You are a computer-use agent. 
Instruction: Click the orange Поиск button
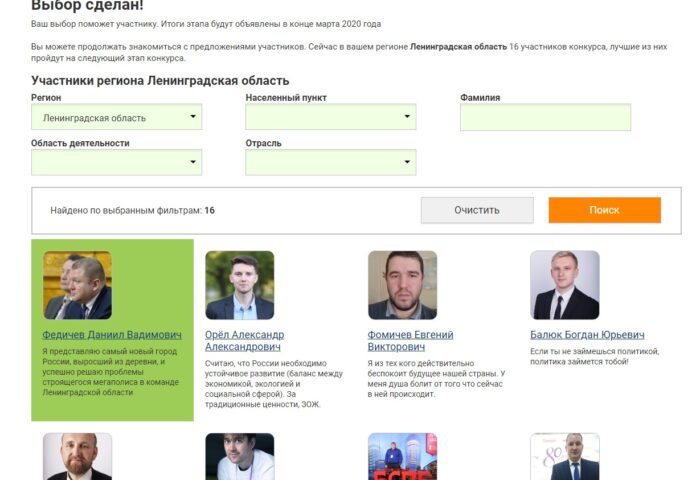pyautogui.click(x=604, y=210)
